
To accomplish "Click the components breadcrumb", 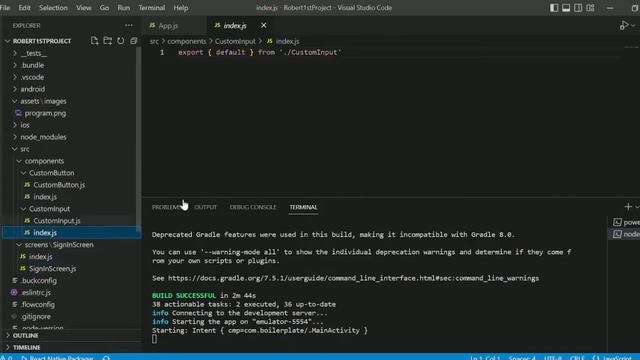I will tap(187, 41).
